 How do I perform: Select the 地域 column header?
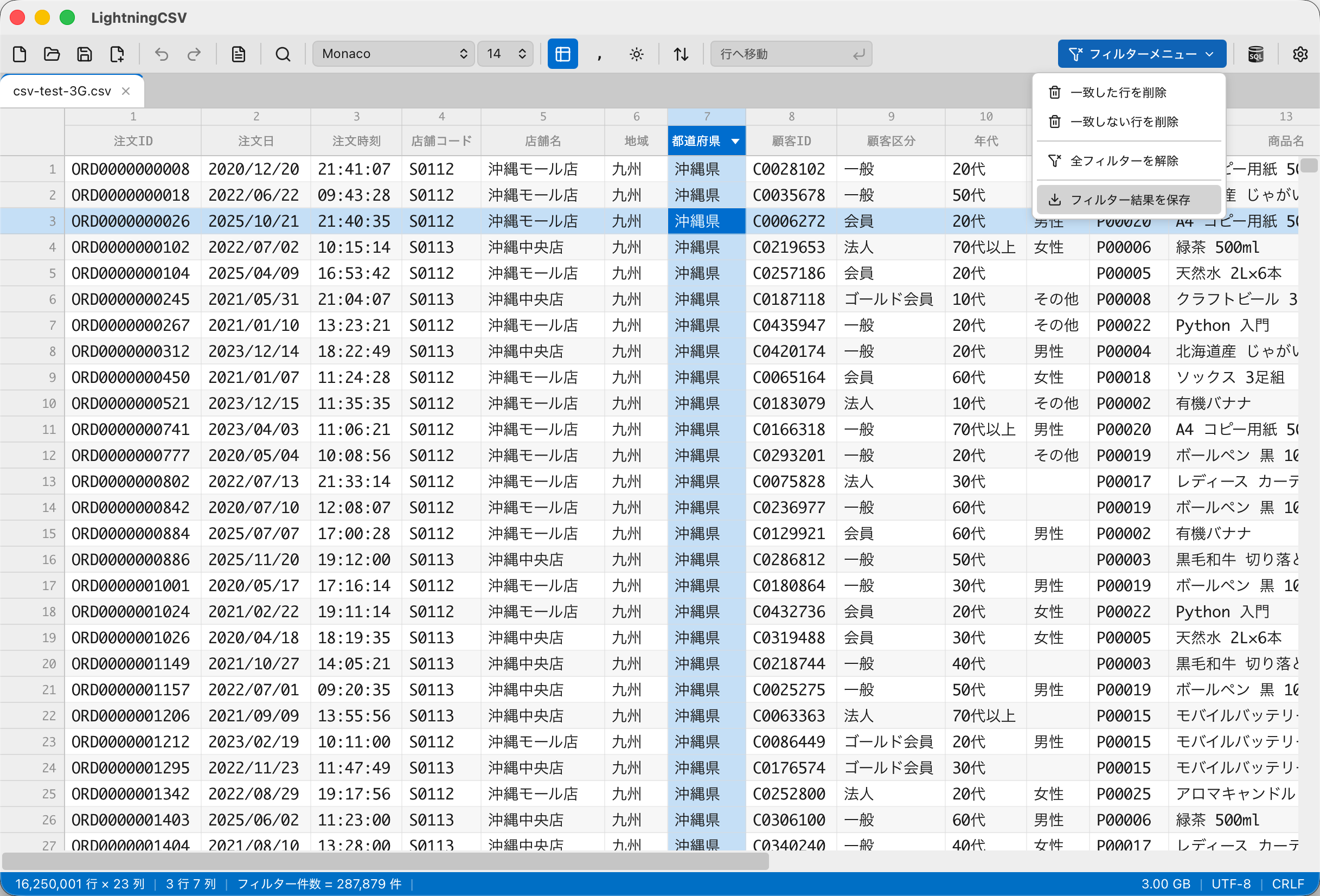(636, 141)
